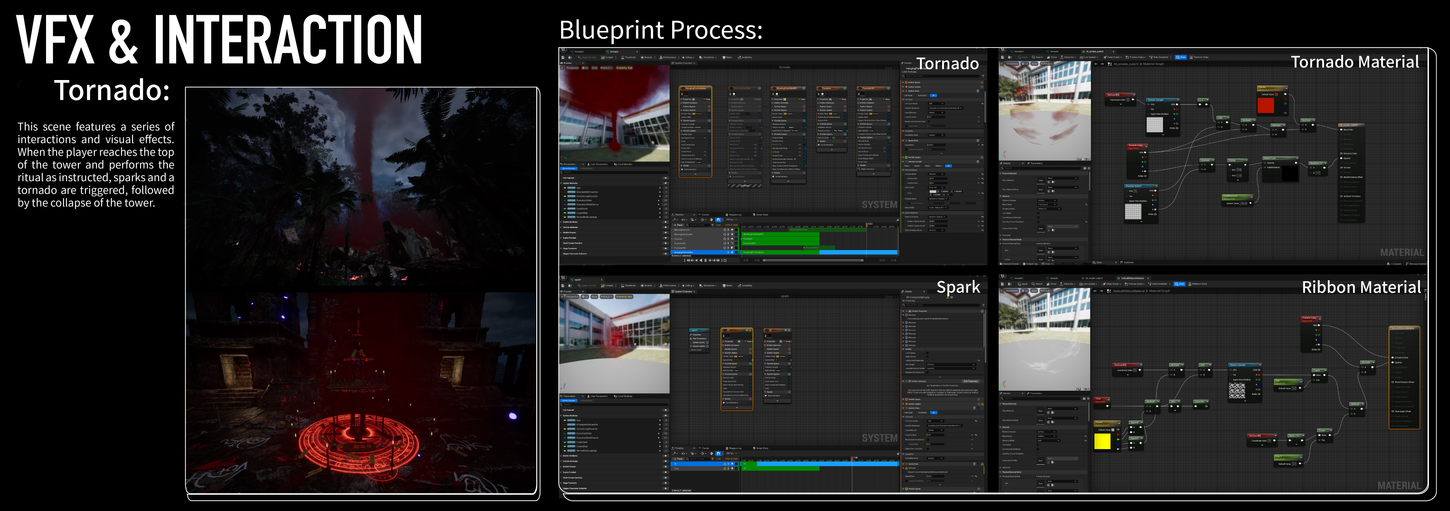Screen dimensions: 1450x511
Task: Click Scalability in the Tornado editor toolbar
Action: pos(745,57)
